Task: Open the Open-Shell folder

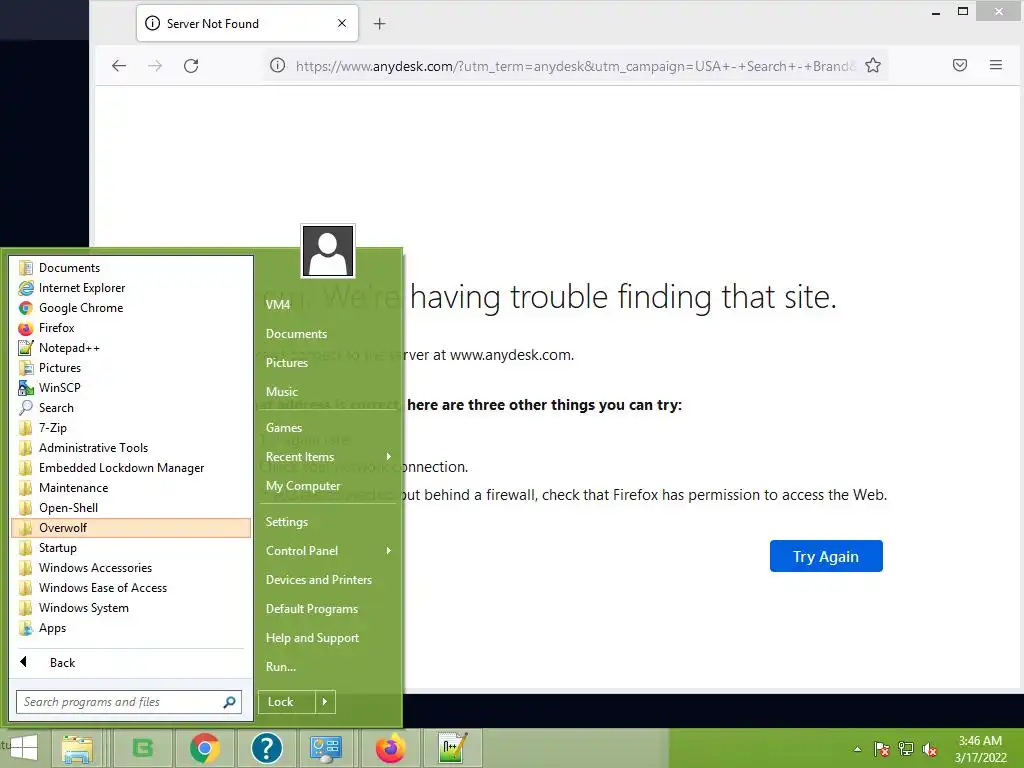Action: [x=131, y=508]
